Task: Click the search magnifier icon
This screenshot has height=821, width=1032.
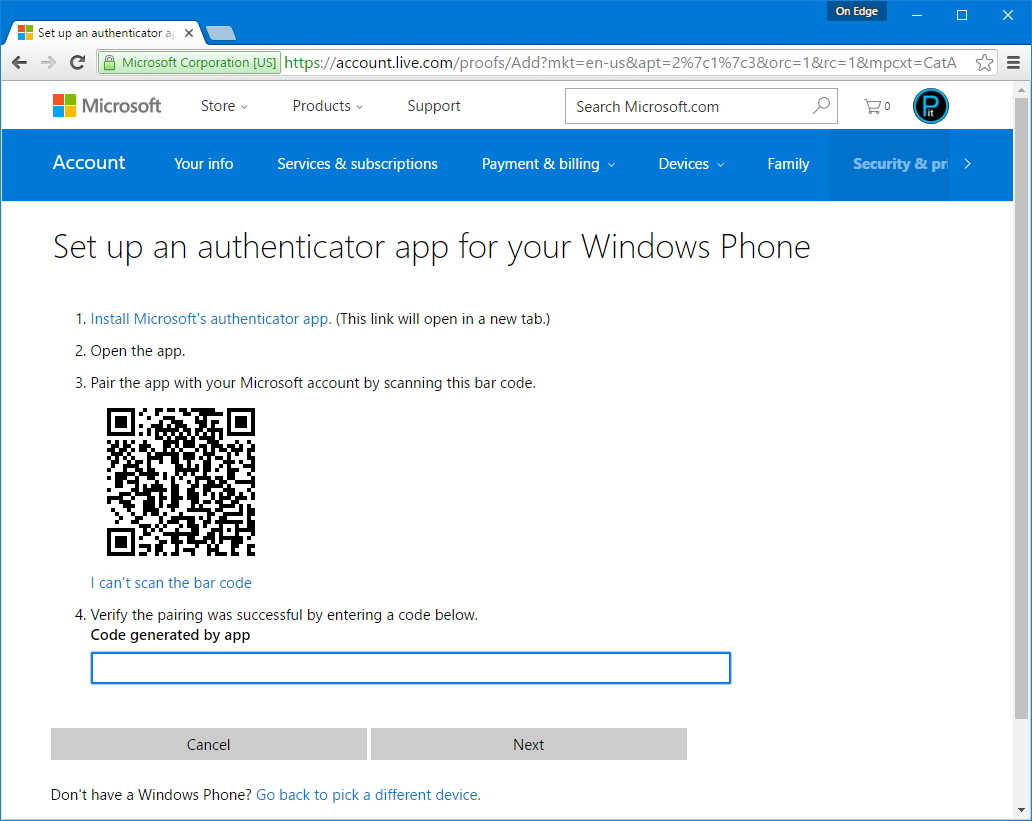Action: click(821, 105)
